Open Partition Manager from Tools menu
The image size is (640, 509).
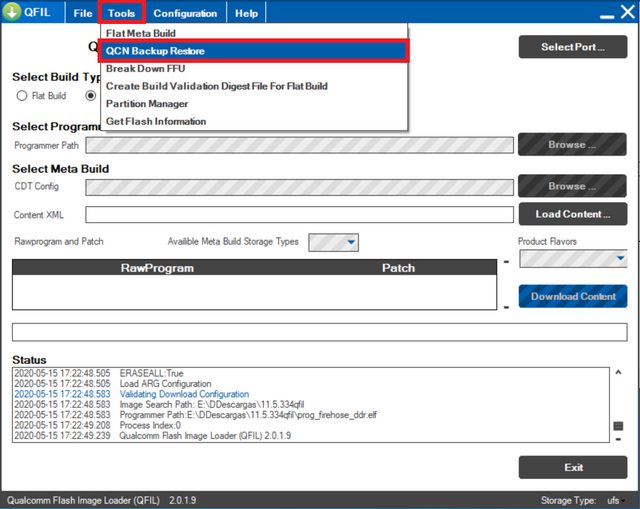[x=253, y=104]
